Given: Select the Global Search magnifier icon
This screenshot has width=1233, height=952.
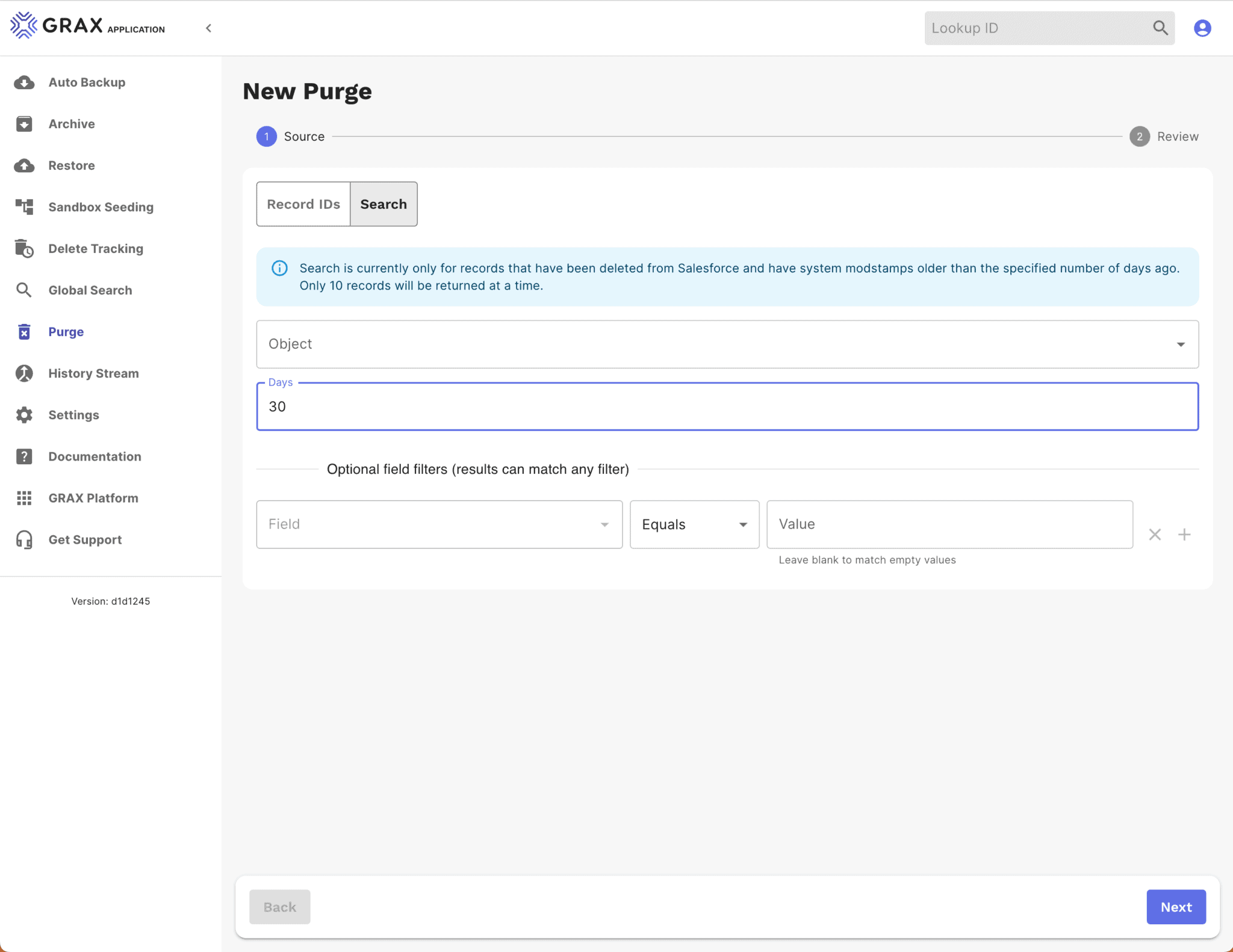Looking at the screenshot, I should pyautogui.click(x=24, y=290).
